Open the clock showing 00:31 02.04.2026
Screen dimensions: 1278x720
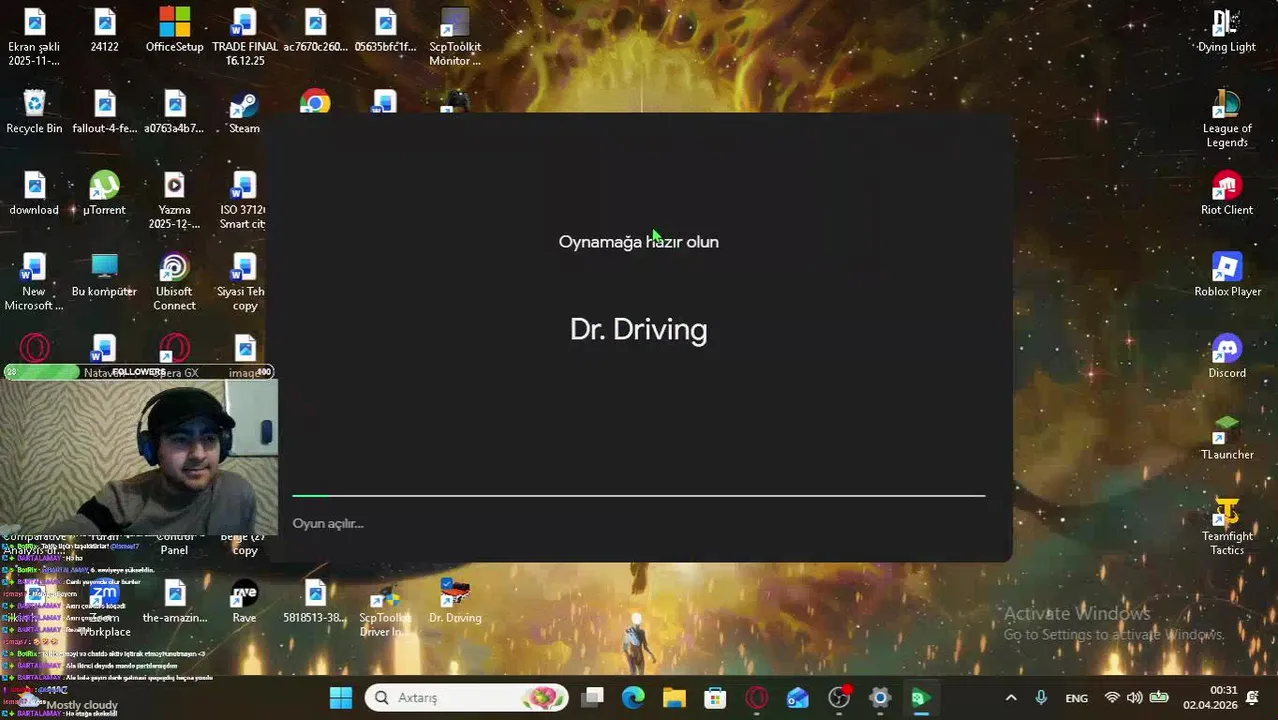coord(1210,698)
